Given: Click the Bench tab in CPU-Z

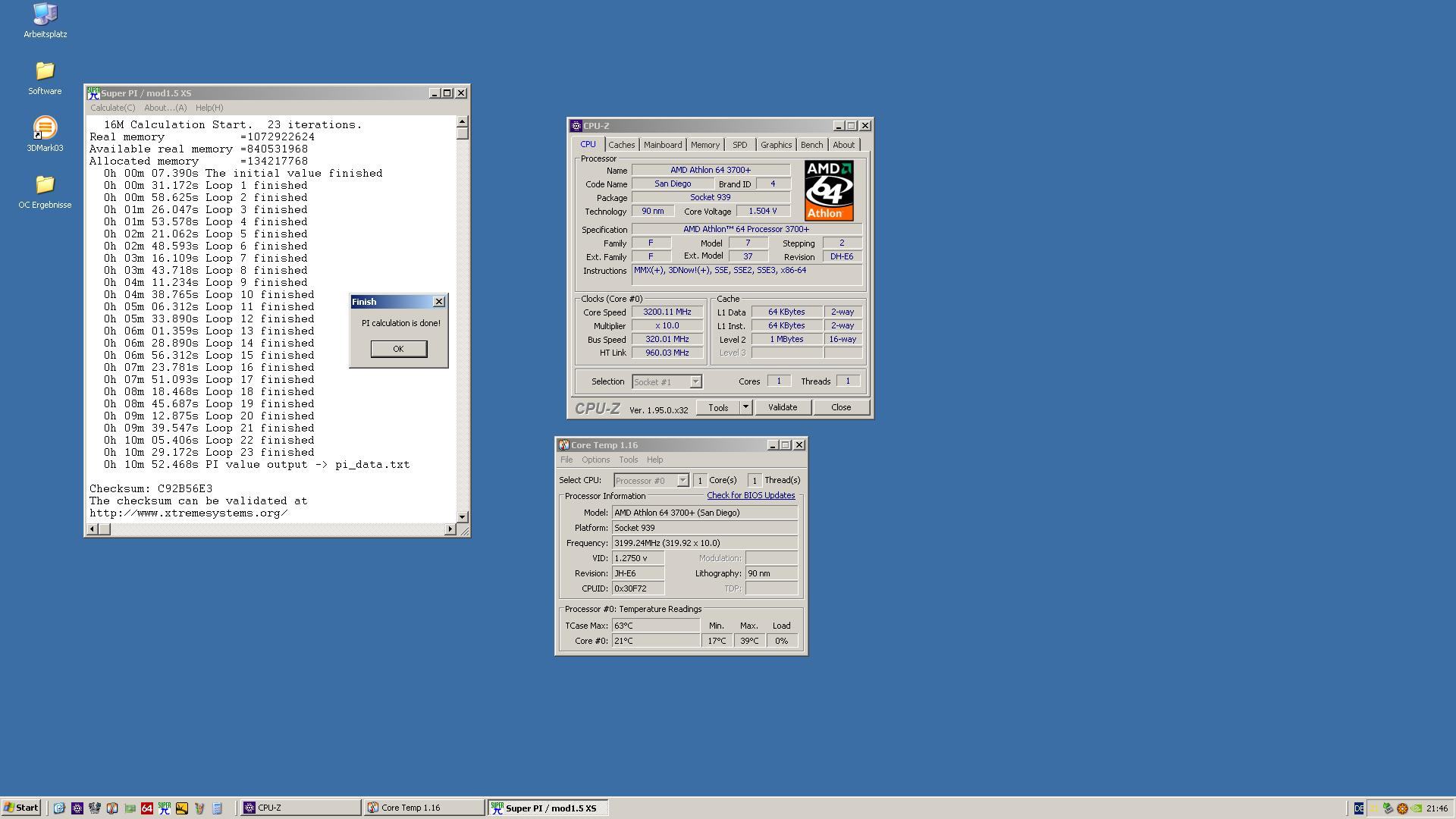Looking at the screenshot, I should (x=811, y=144).
